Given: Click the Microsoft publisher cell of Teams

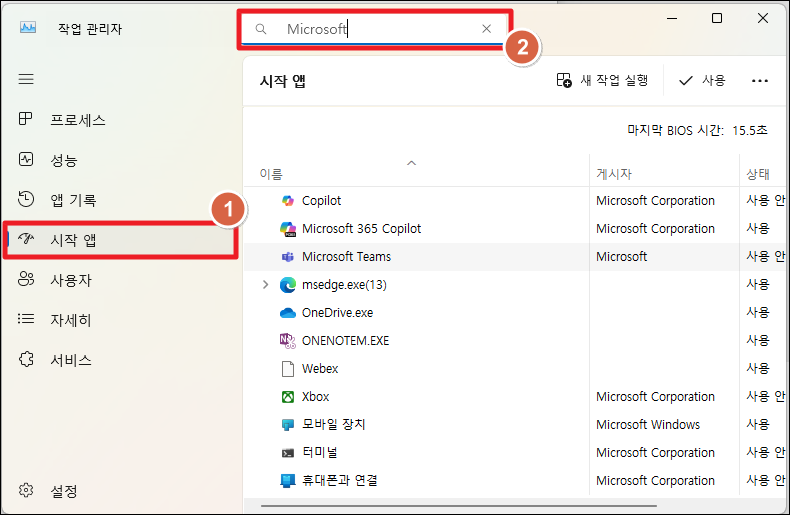Looking at the screenshot, I should coord(621,256).
